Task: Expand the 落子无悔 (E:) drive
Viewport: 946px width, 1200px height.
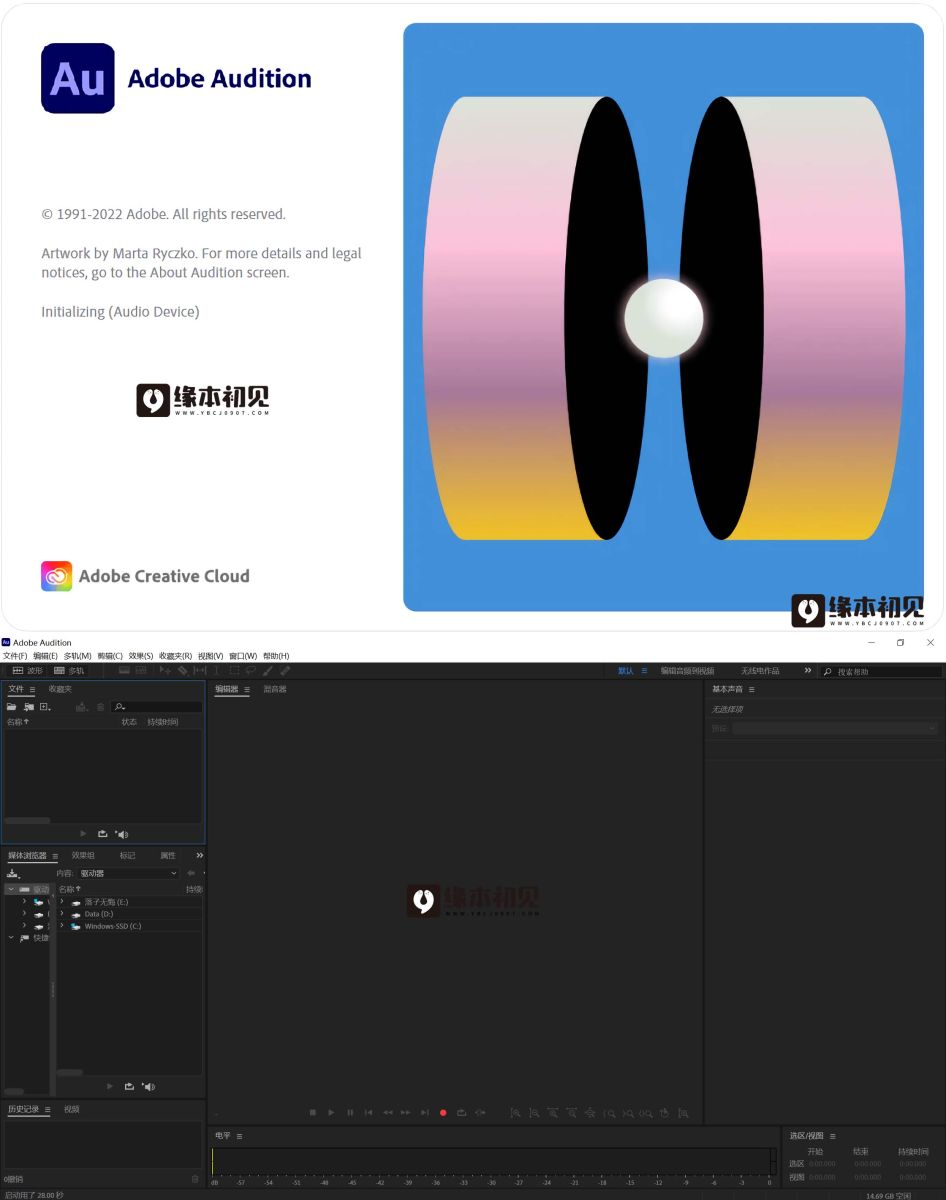Action: coord(62,902)
